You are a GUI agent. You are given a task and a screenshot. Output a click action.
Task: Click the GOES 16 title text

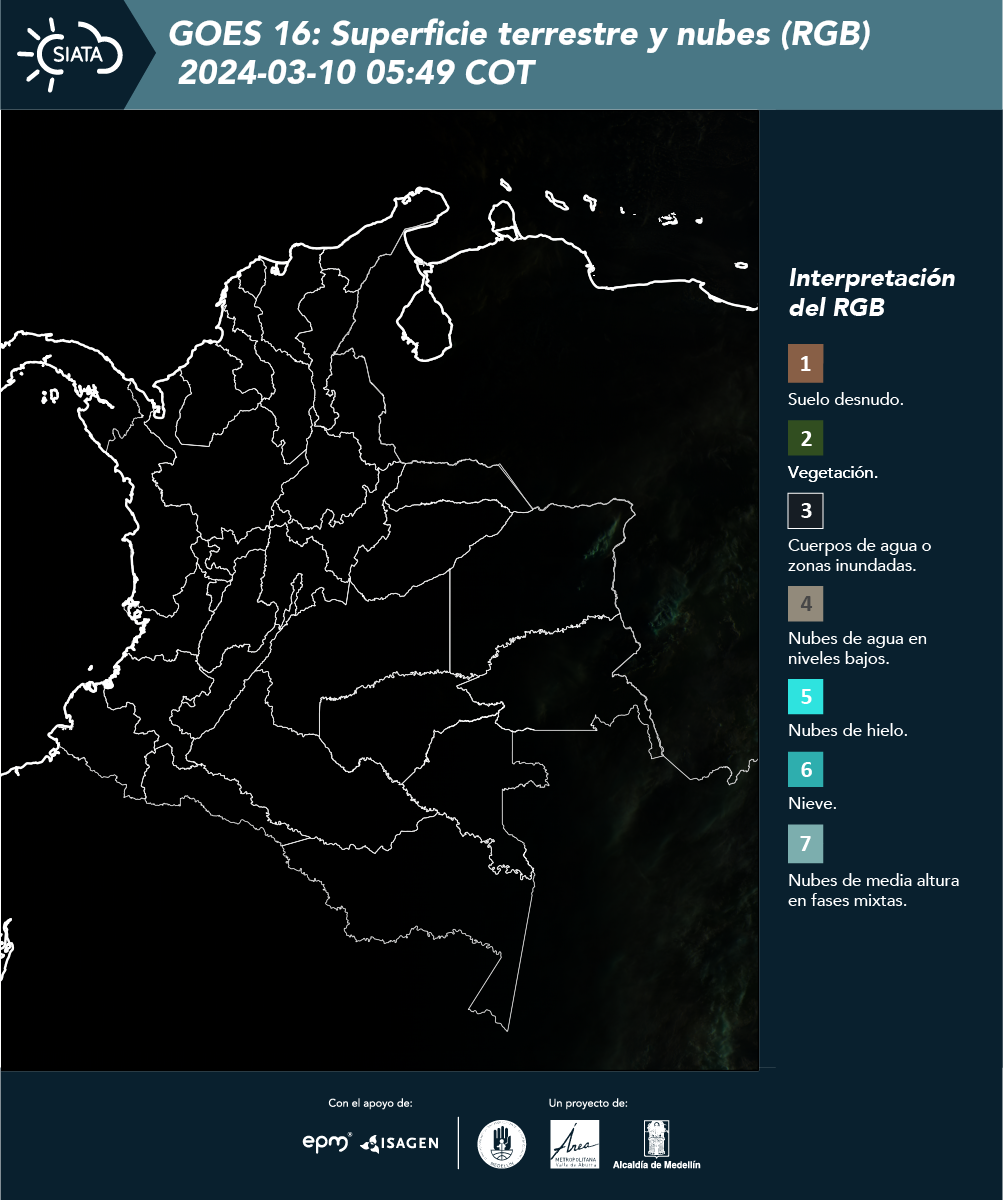(520, 35)
